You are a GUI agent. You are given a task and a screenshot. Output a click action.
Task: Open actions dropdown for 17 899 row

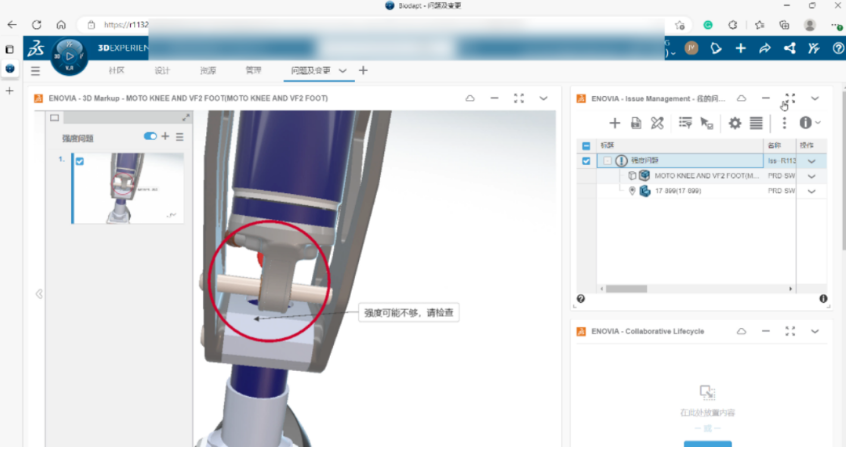click(x=811, y=191)
